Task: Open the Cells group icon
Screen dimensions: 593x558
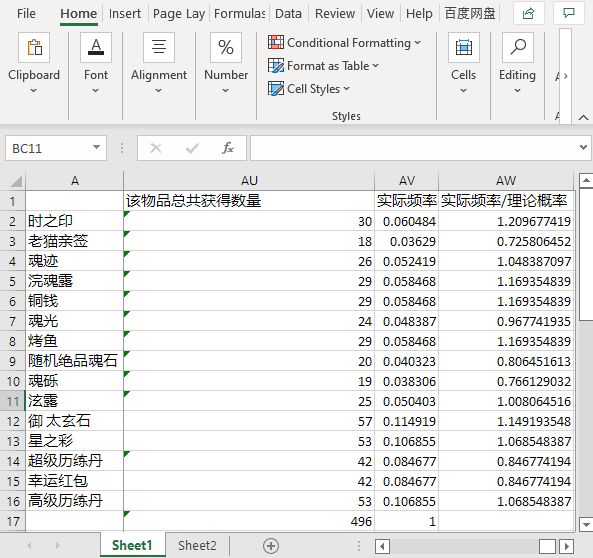Action: (464, 48)
